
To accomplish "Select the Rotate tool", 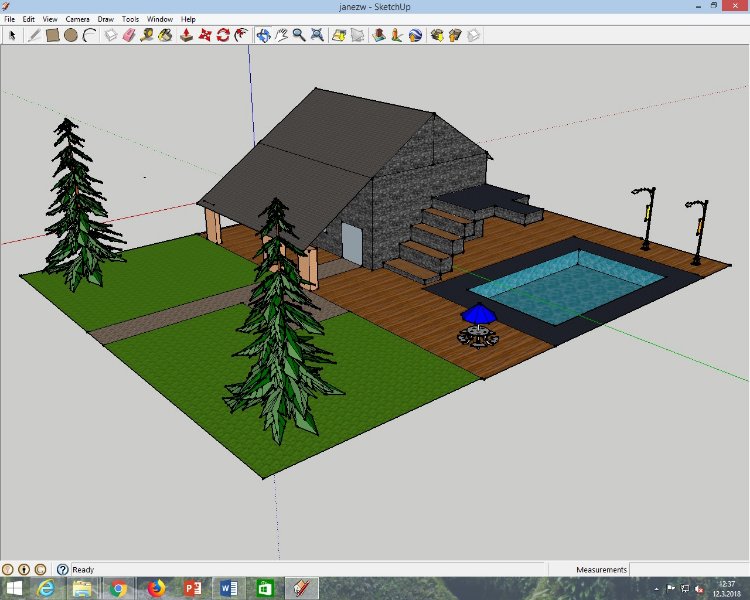I will tap(224, 35).
